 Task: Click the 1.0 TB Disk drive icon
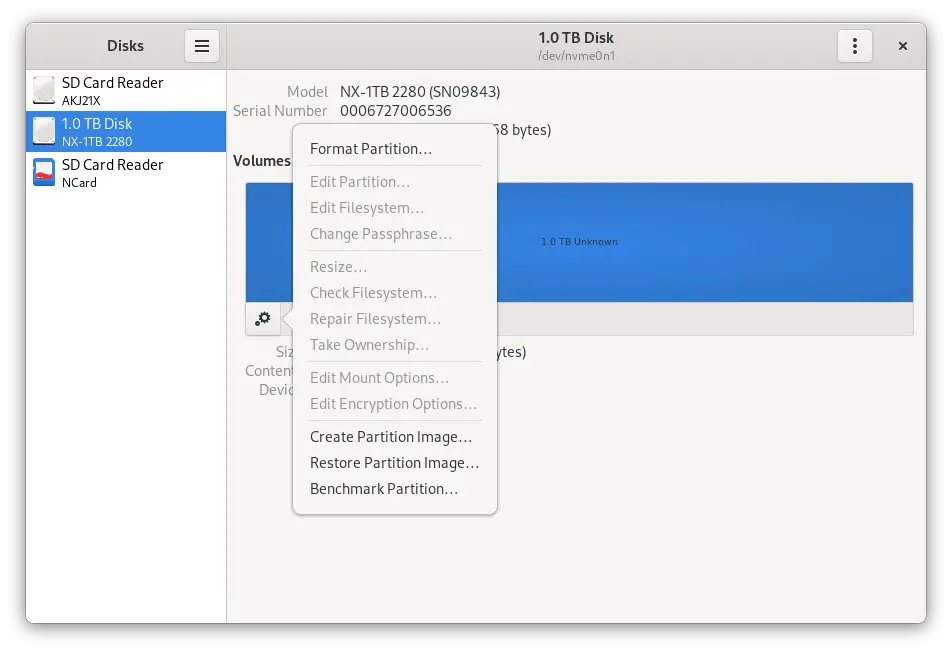[x=44, y=131]
